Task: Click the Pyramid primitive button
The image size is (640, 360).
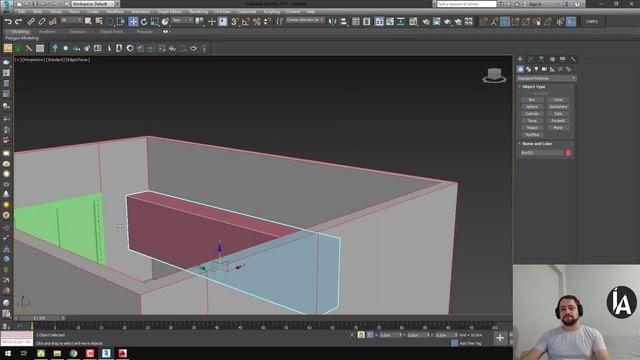Action: click(558, 120)
